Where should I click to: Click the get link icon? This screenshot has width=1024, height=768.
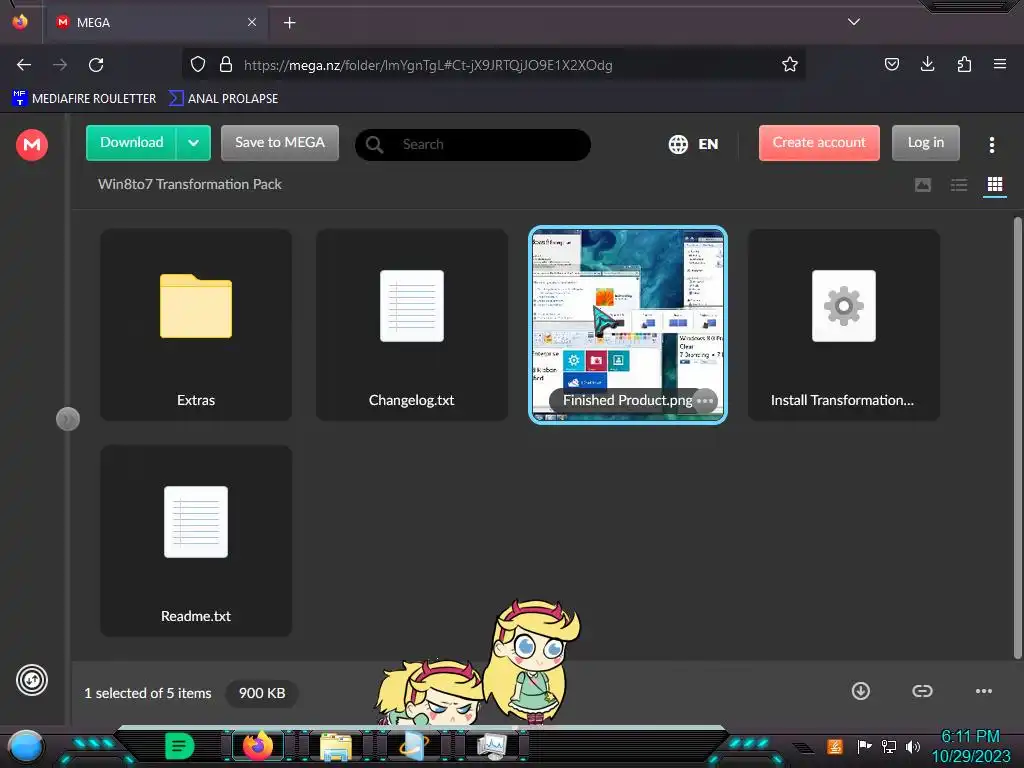(922, 691)
